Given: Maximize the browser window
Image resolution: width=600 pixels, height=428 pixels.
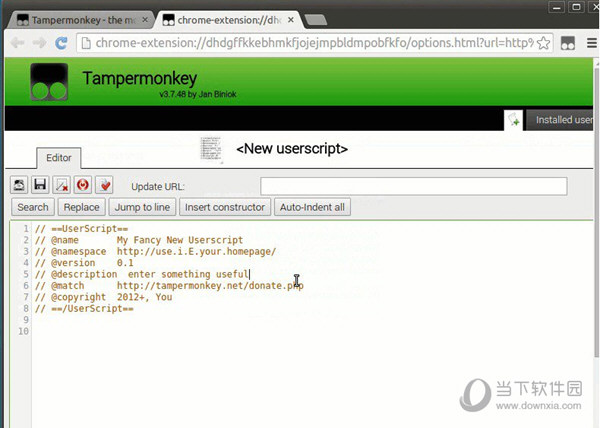Looking at the screenshot, I should click(576, 7).
